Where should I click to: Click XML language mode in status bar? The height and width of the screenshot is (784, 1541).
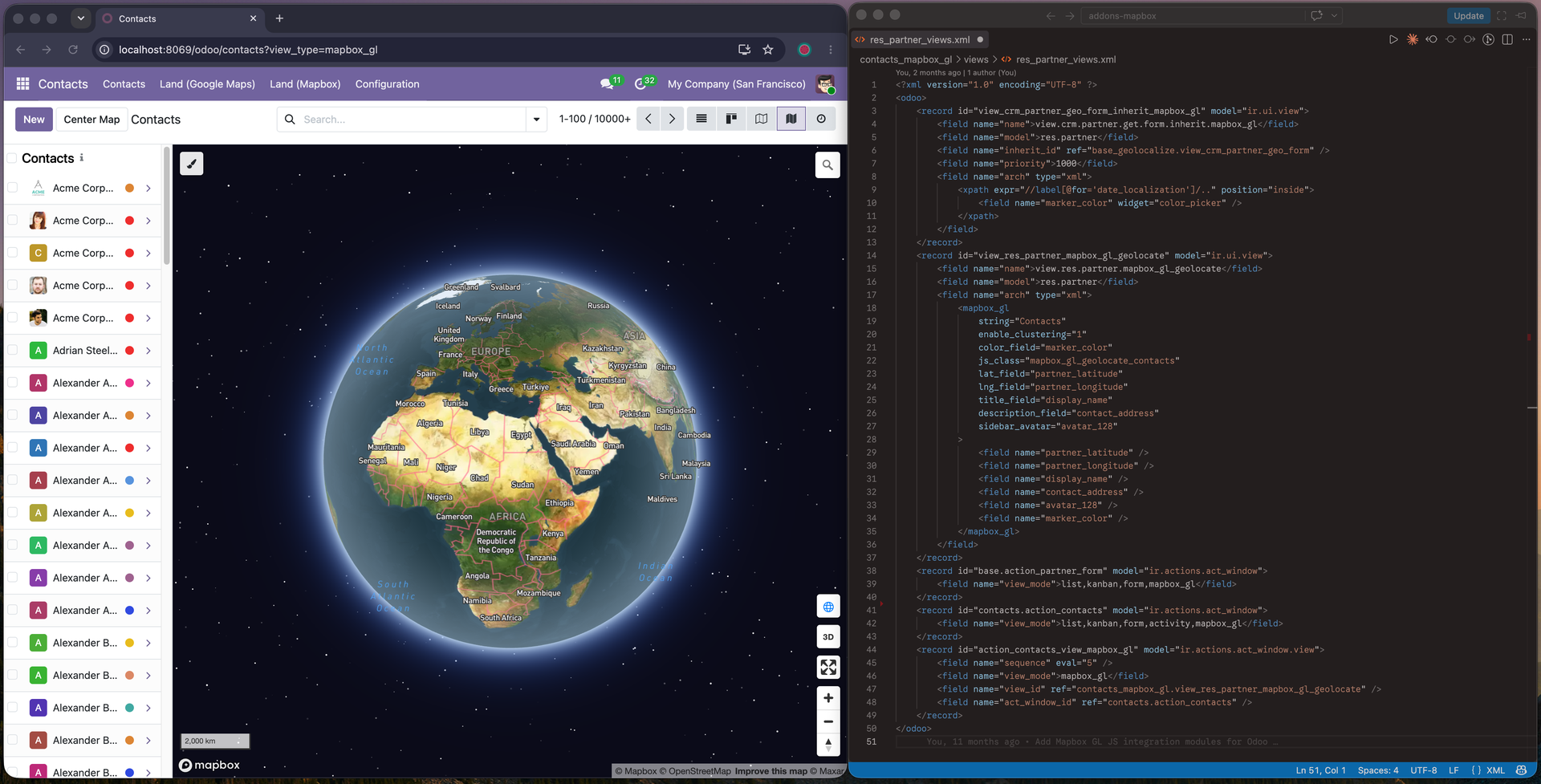click(1495, 770)
